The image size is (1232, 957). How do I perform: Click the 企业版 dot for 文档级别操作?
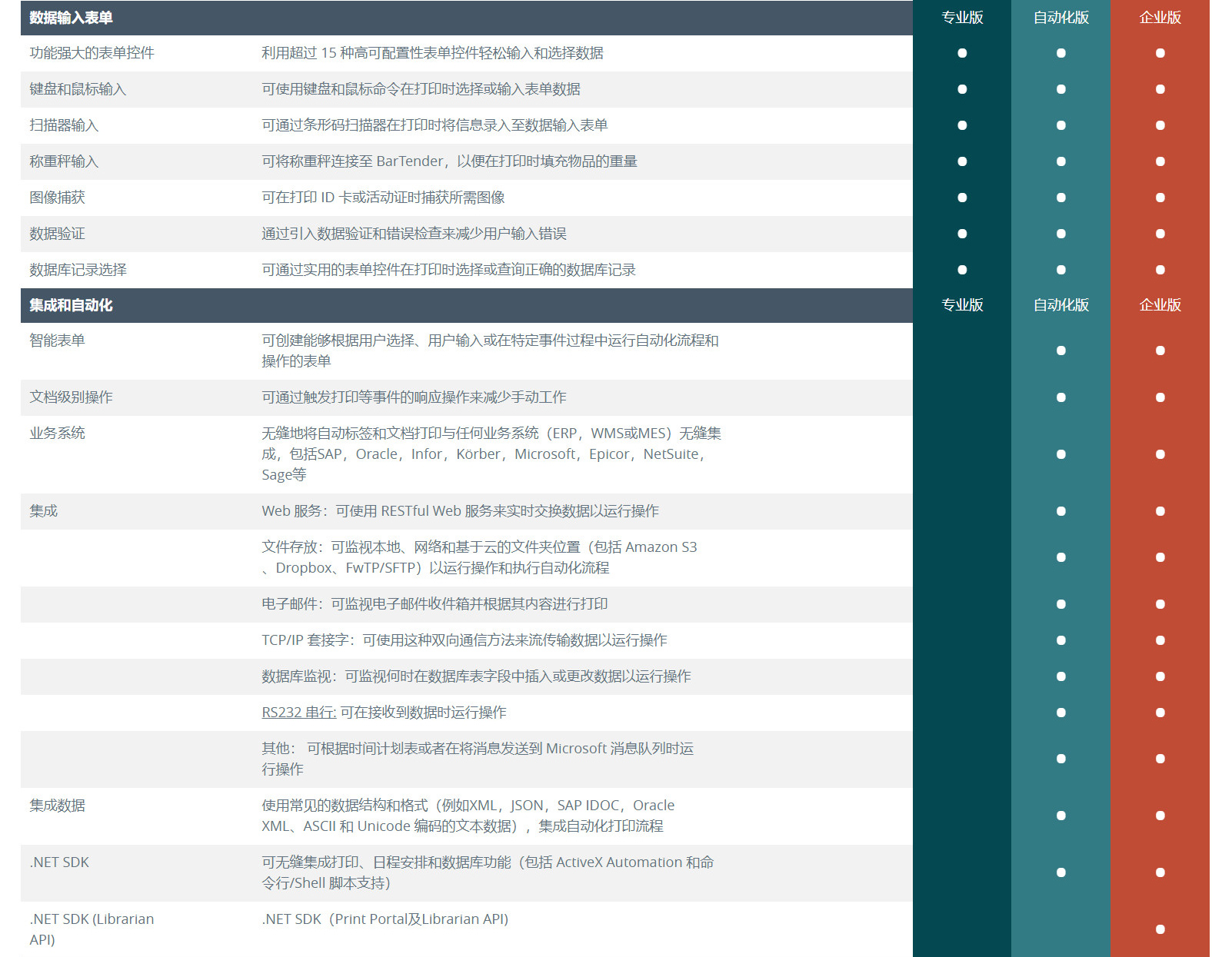(1160, 397)
